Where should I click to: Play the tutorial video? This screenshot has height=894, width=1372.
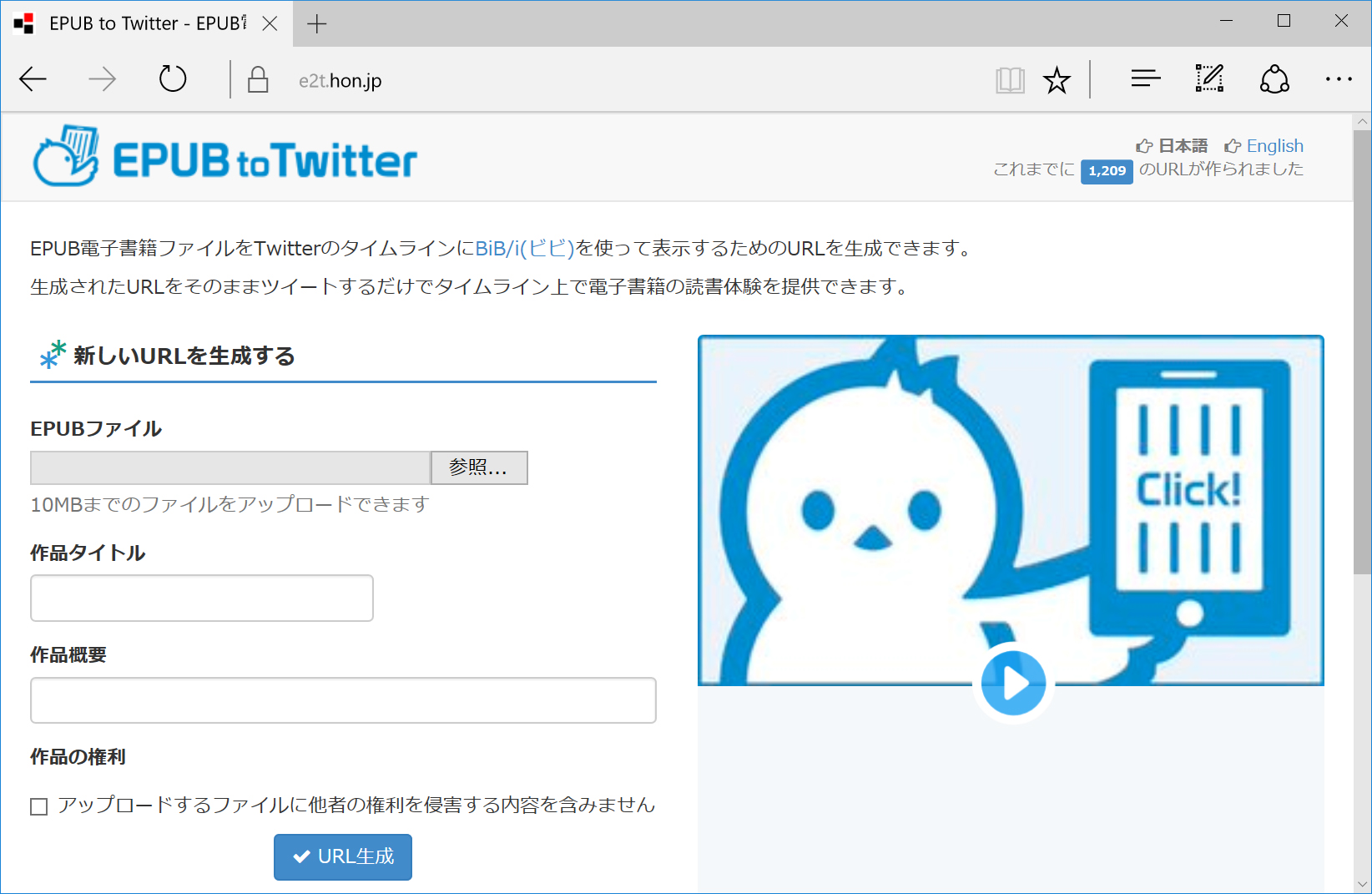(x=1013, y=683)
